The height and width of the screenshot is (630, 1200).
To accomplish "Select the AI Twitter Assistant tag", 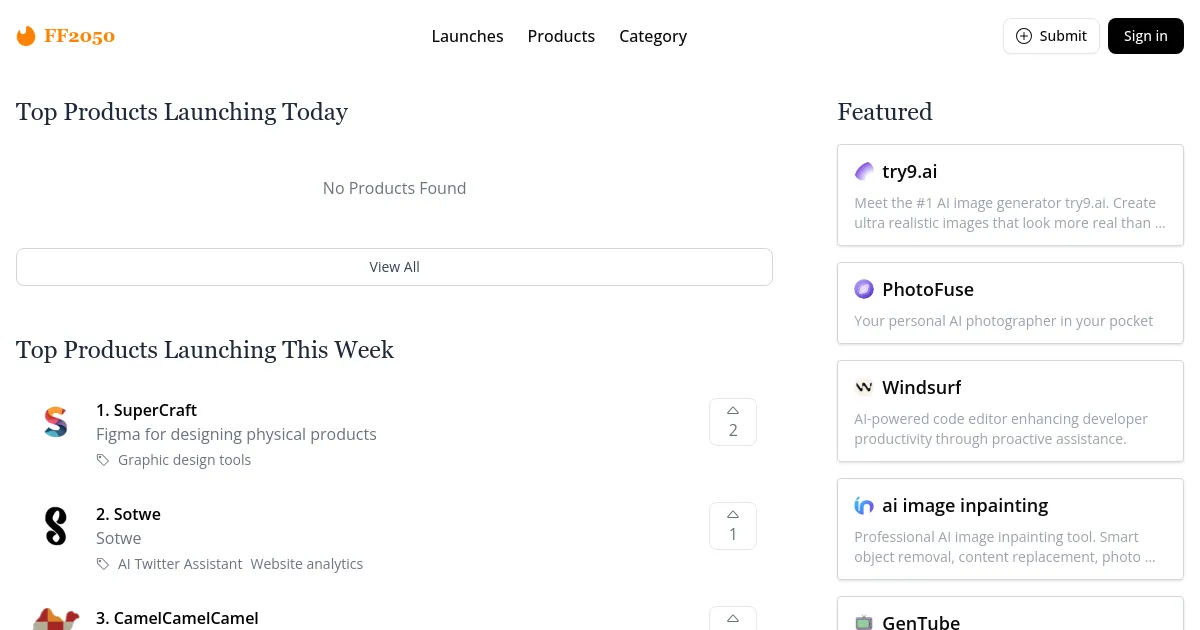I will coord(180,564).
